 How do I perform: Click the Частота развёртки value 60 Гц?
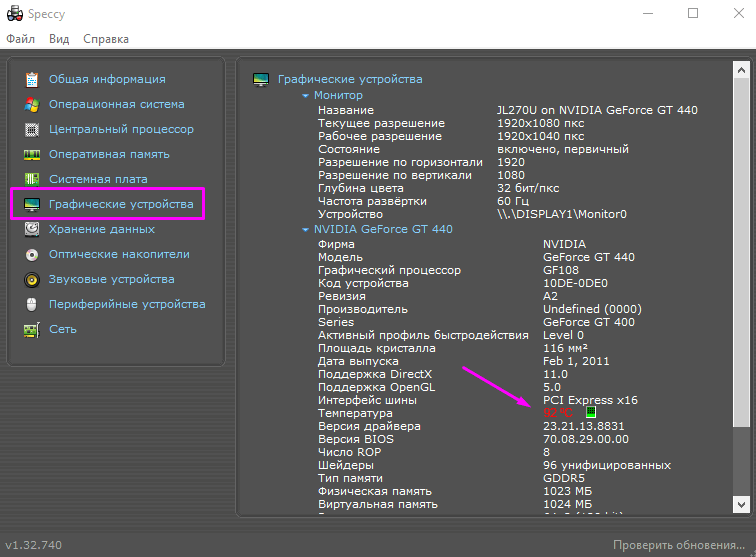(513, 201)
